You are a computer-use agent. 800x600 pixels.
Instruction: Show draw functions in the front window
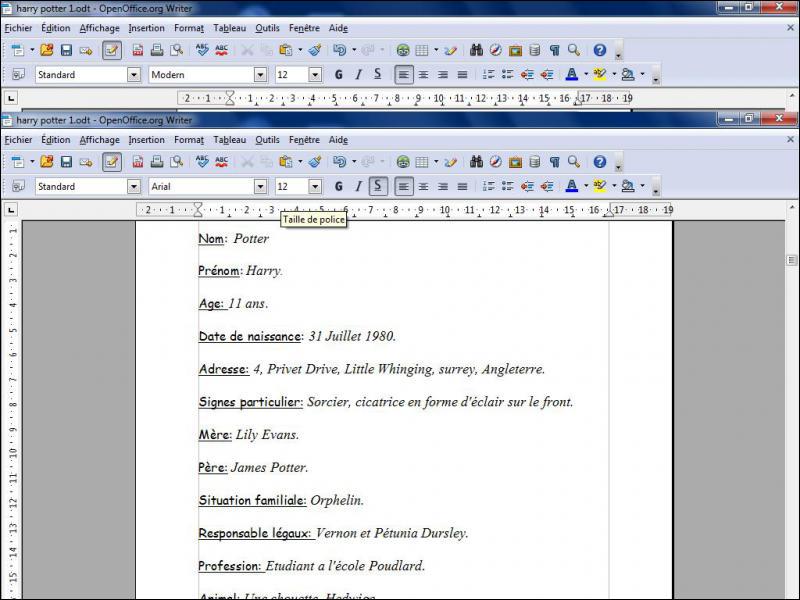[450, 162]
